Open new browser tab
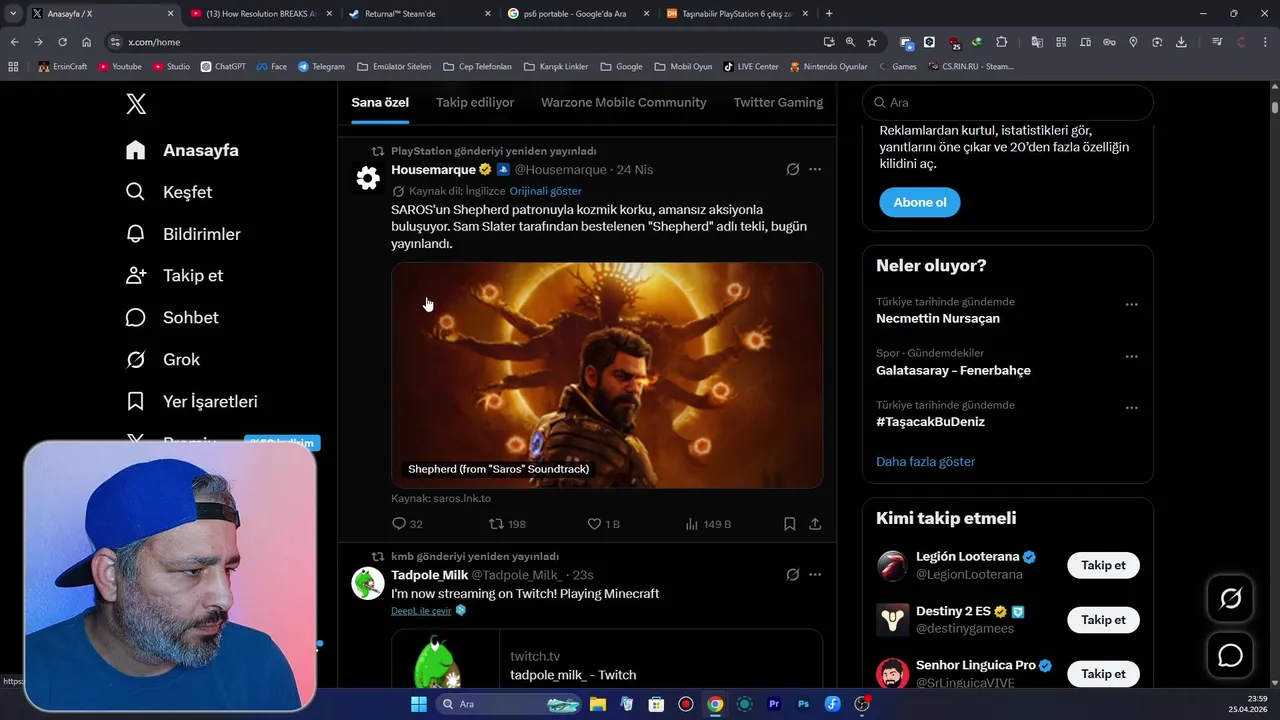The image size is (1280, 720). click(829, 13)
